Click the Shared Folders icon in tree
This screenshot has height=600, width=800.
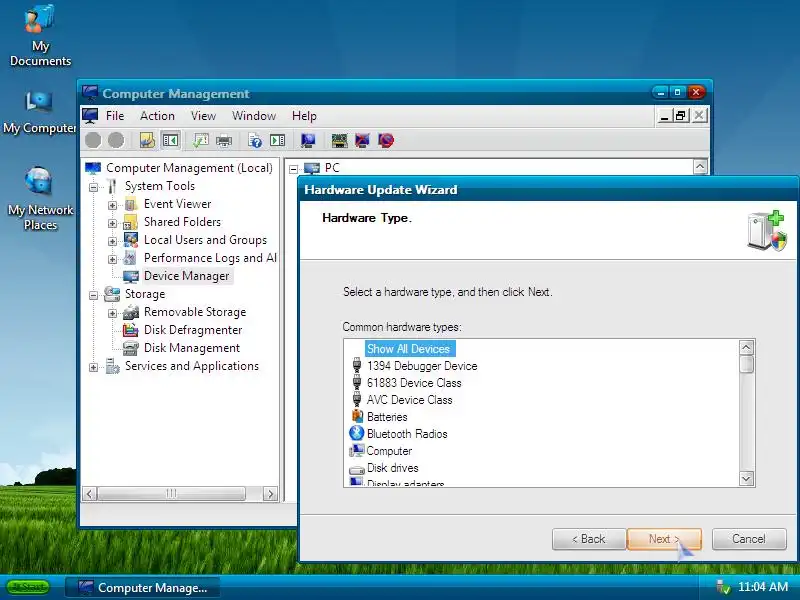tap(131, 222)
